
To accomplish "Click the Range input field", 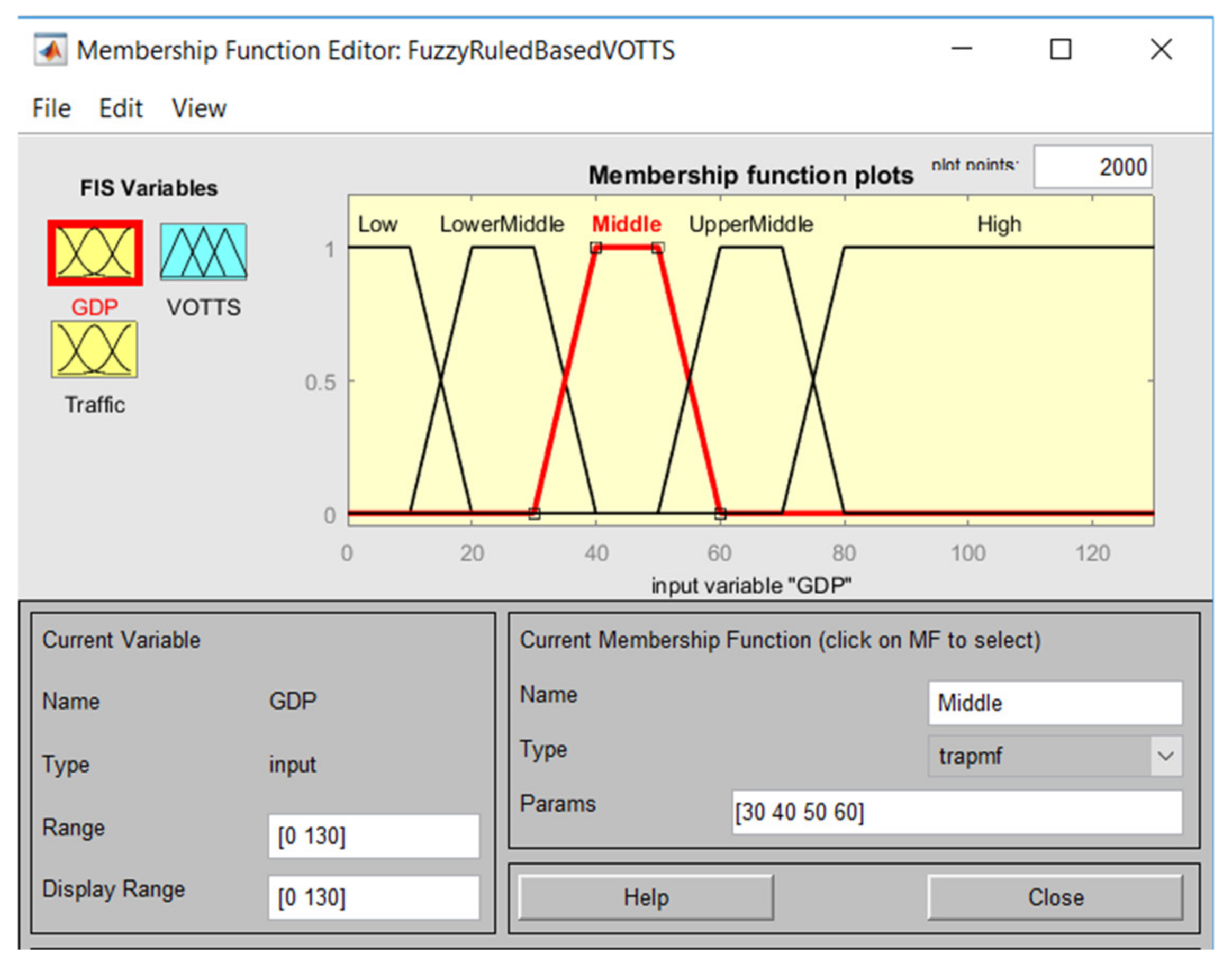I will point(374,835).
